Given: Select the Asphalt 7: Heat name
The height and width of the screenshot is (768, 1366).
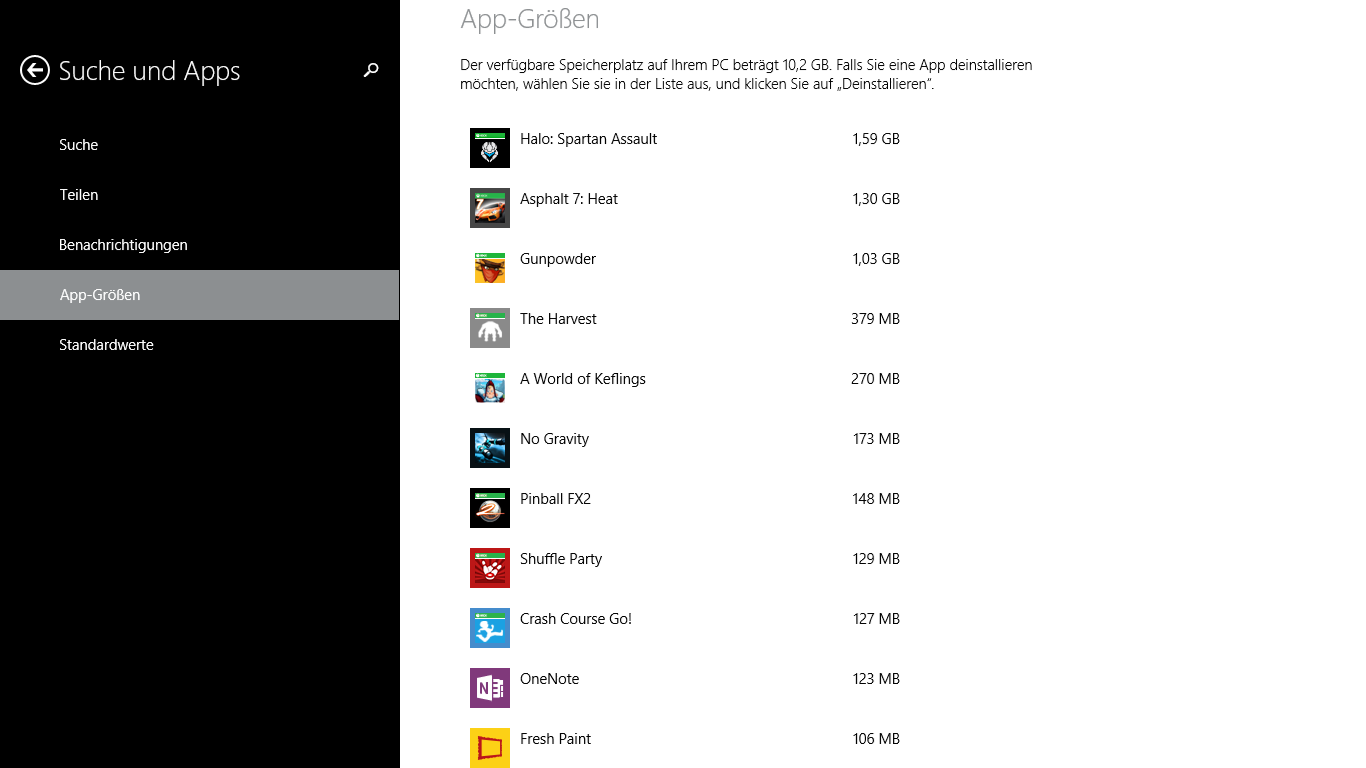Looking at the screenshot, I should (569, 199).
